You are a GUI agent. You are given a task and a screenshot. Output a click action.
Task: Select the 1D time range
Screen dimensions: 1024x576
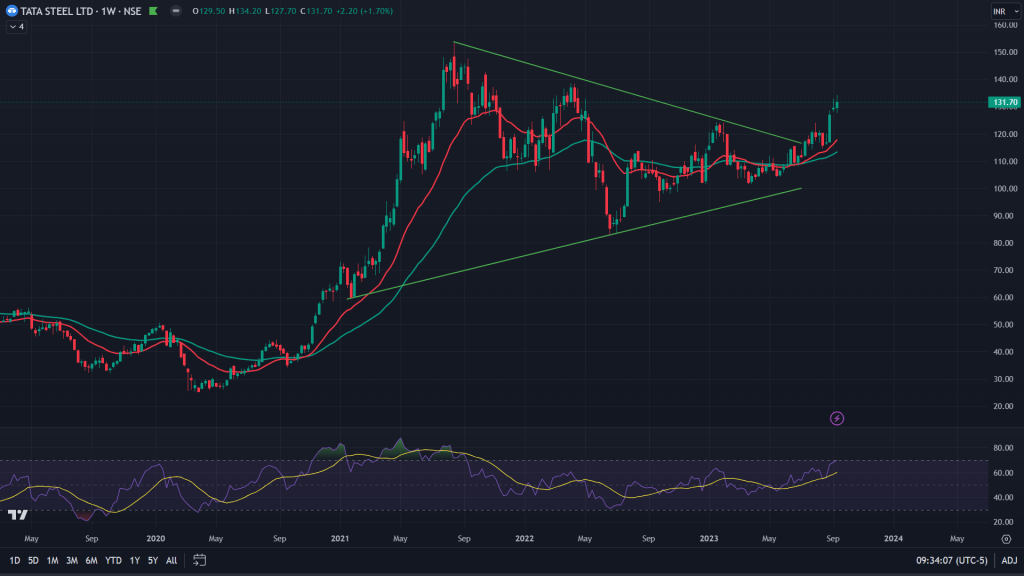pos(15,560)
